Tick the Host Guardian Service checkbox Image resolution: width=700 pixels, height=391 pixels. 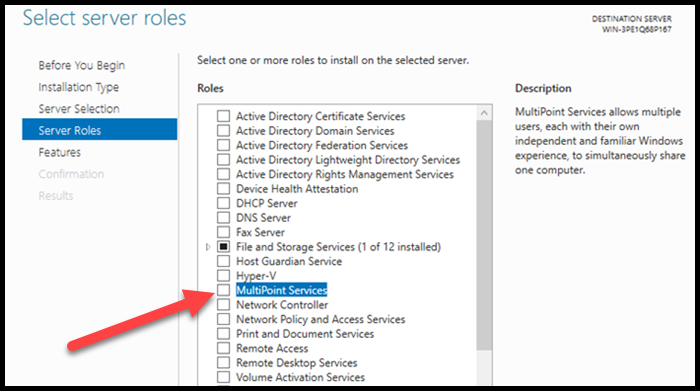click(x=223, y=261)
